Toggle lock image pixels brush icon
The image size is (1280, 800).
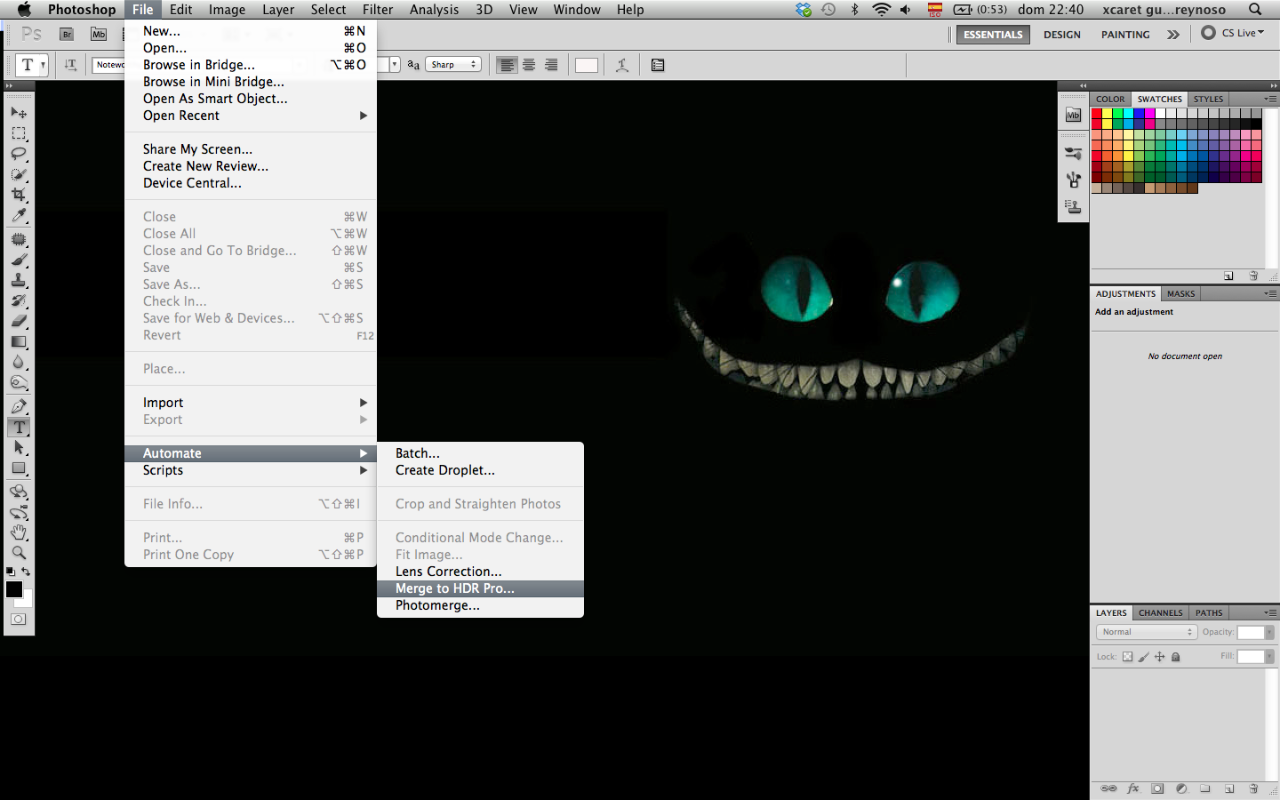point(1144,657)
